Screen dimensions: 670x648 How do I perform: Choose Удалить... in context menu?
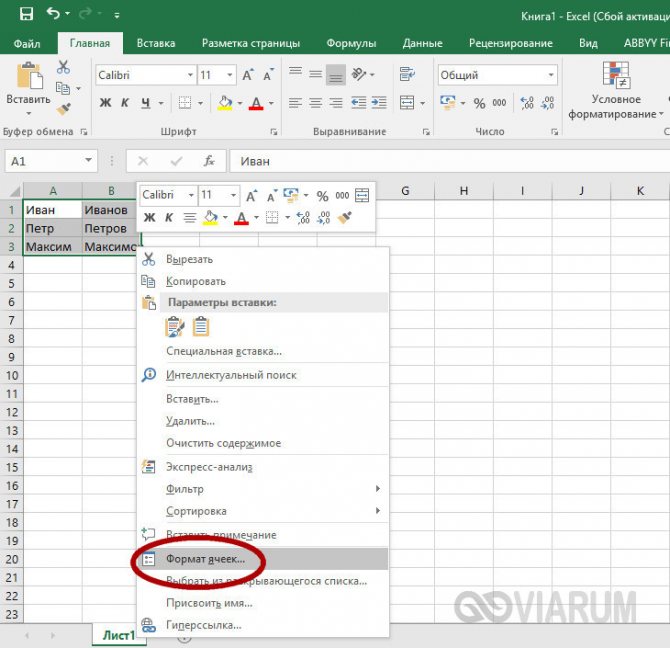coord(264,421)
